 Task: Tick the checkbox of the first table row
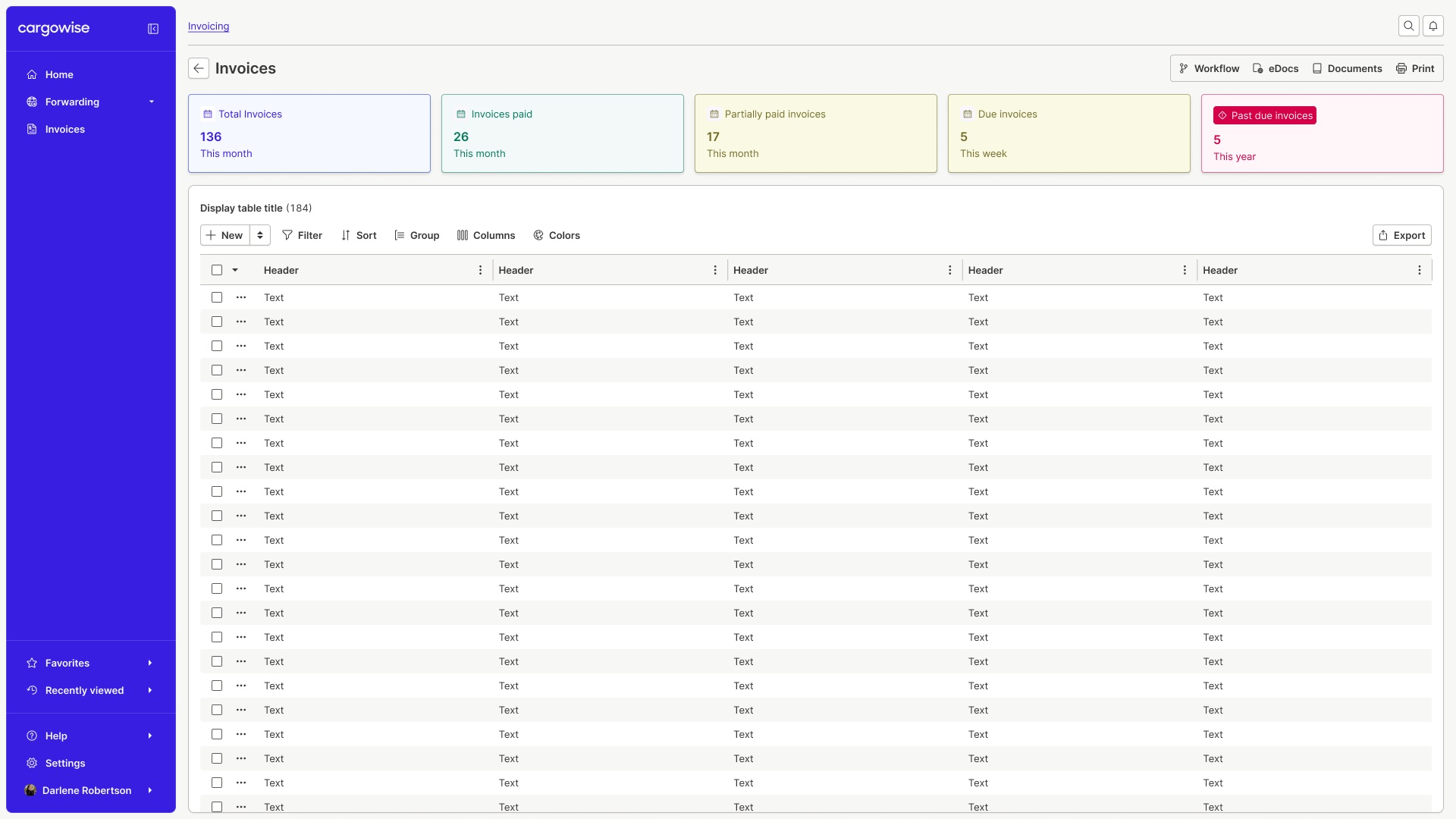click(x=217, y=297)
